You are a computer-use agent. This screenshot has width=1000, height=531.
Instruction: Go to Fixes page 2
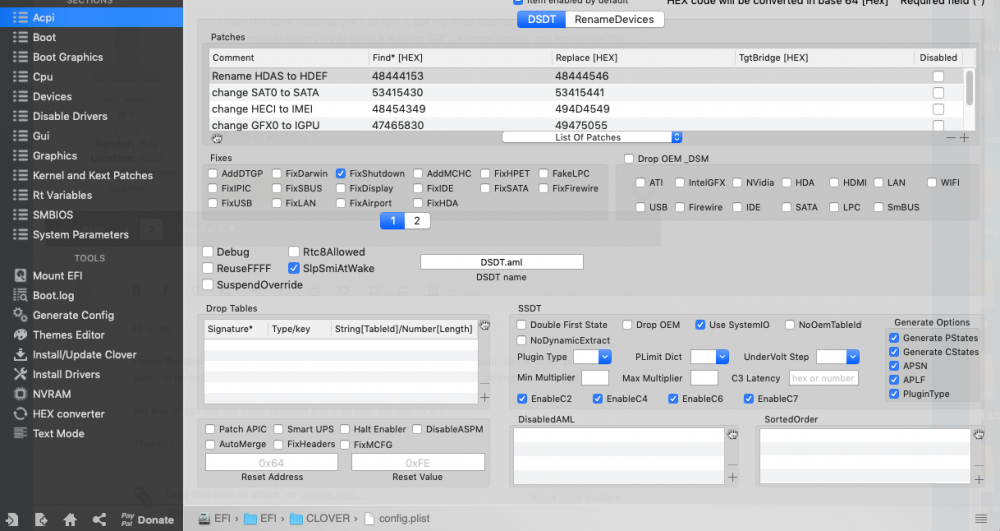point(417,221)
